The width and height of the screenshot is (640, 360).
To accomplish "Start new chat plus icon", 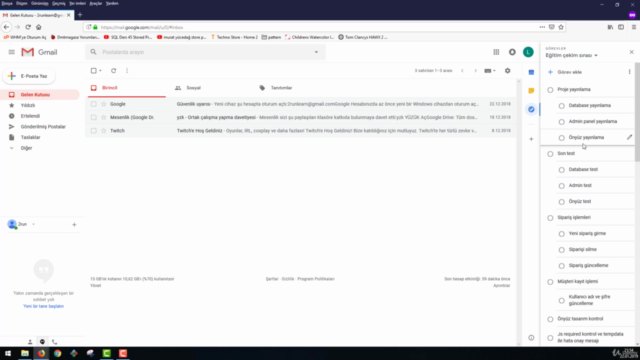I will [74, 224].
